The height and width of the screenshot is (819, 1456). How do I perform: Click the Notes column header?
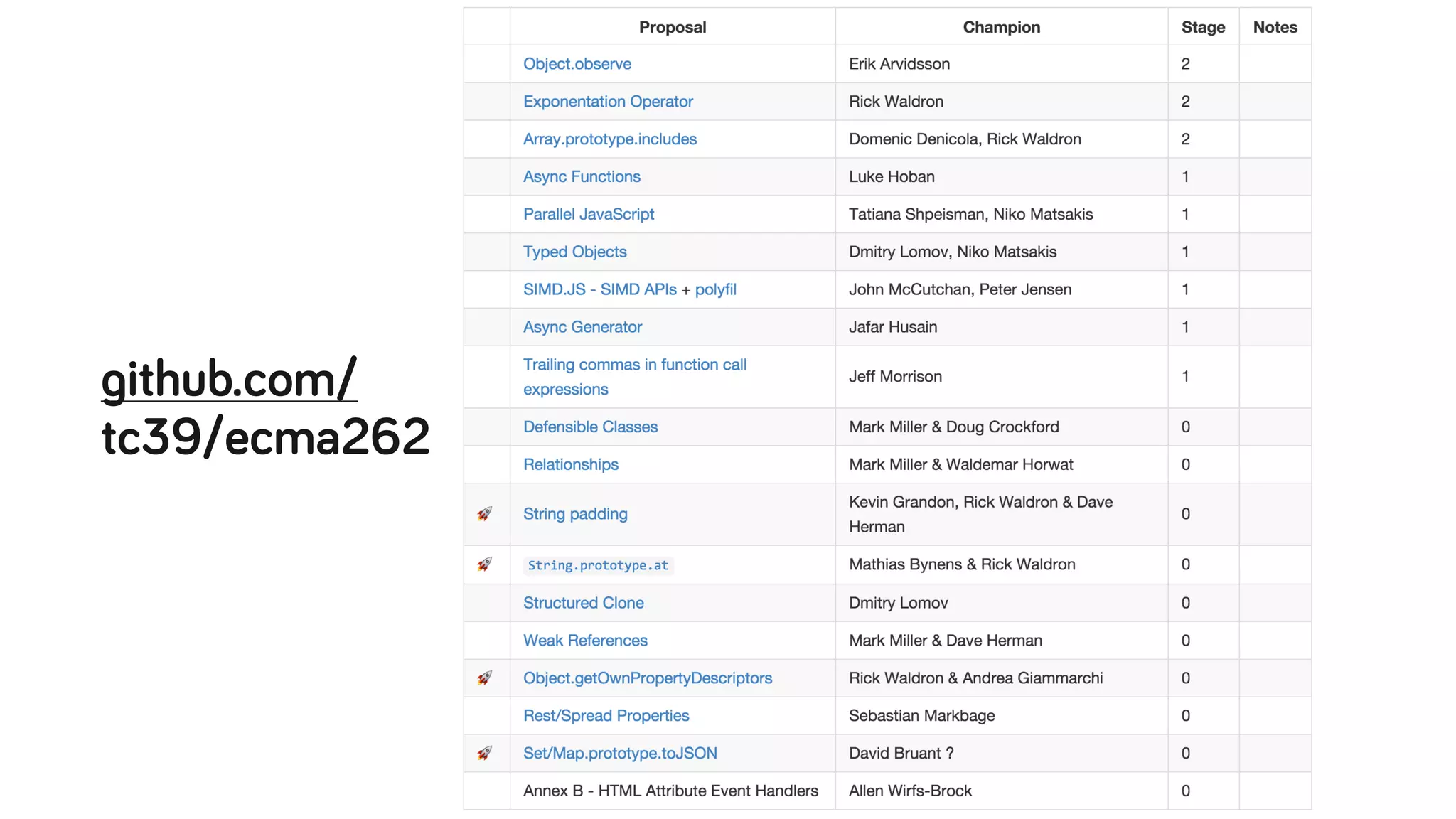1275,27
